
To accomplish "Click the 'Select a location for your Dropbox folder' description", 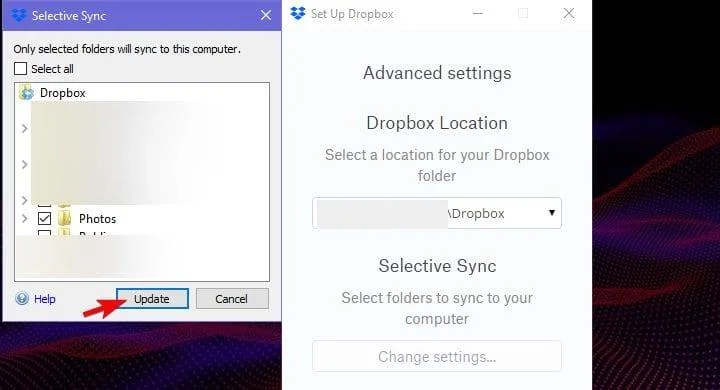I will click(437, 165).
